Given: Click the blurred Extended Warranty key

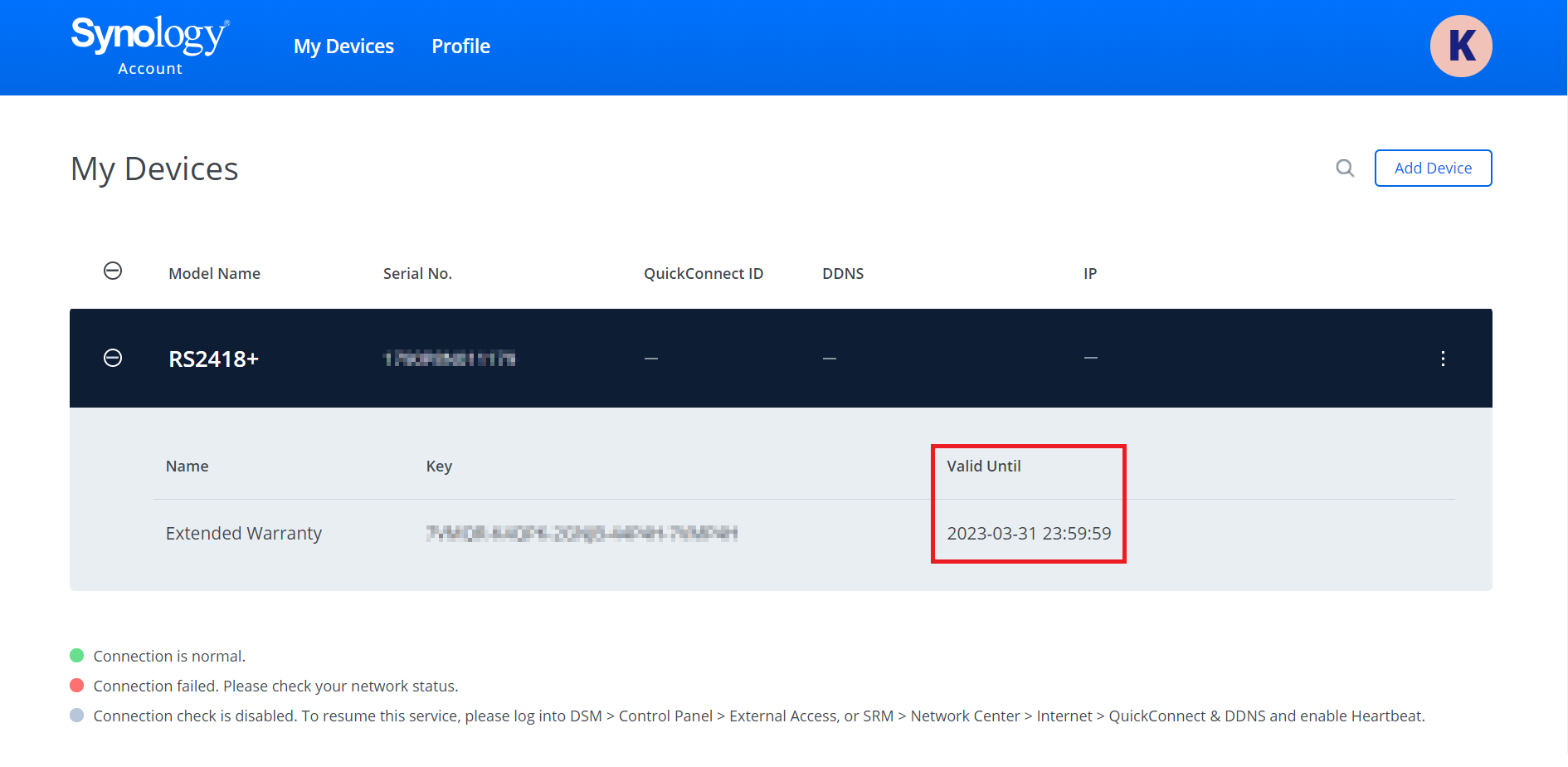Looking at the screenshot, I should [582, 534].
